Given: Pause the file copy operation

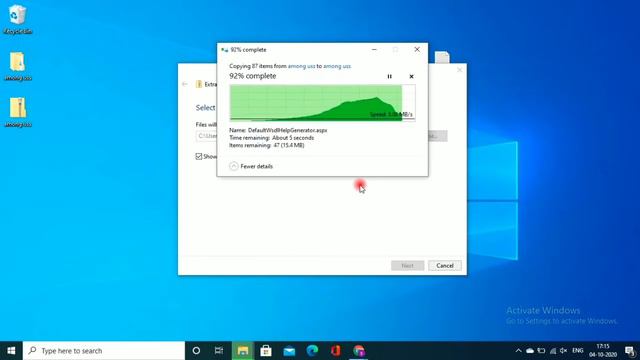Looking at the screenshot, I should (389, 76).
